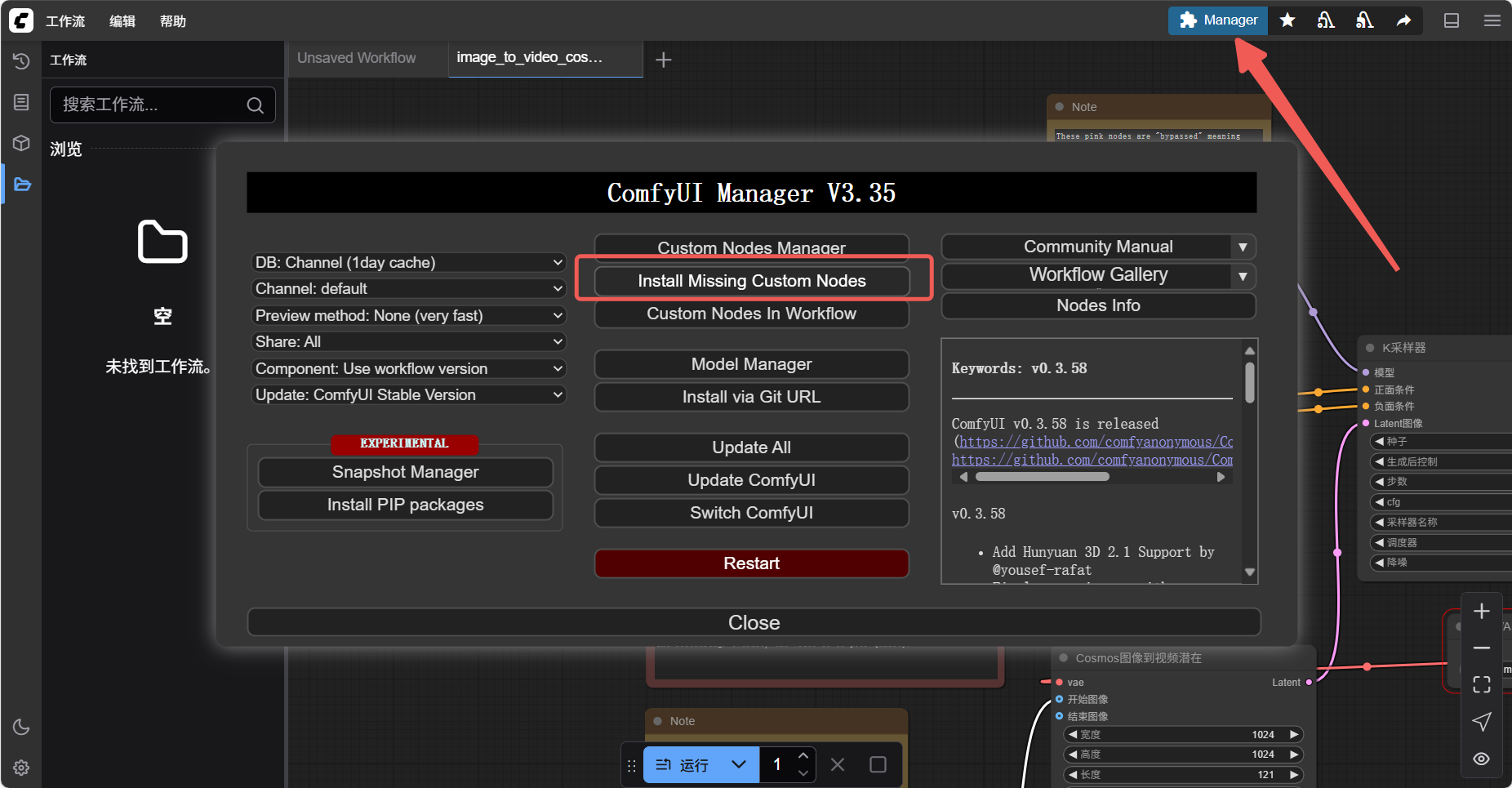Expand the run button dropdown chevron
The image size is (1512, 788).
pyautogui.click(x=739, y=765)
